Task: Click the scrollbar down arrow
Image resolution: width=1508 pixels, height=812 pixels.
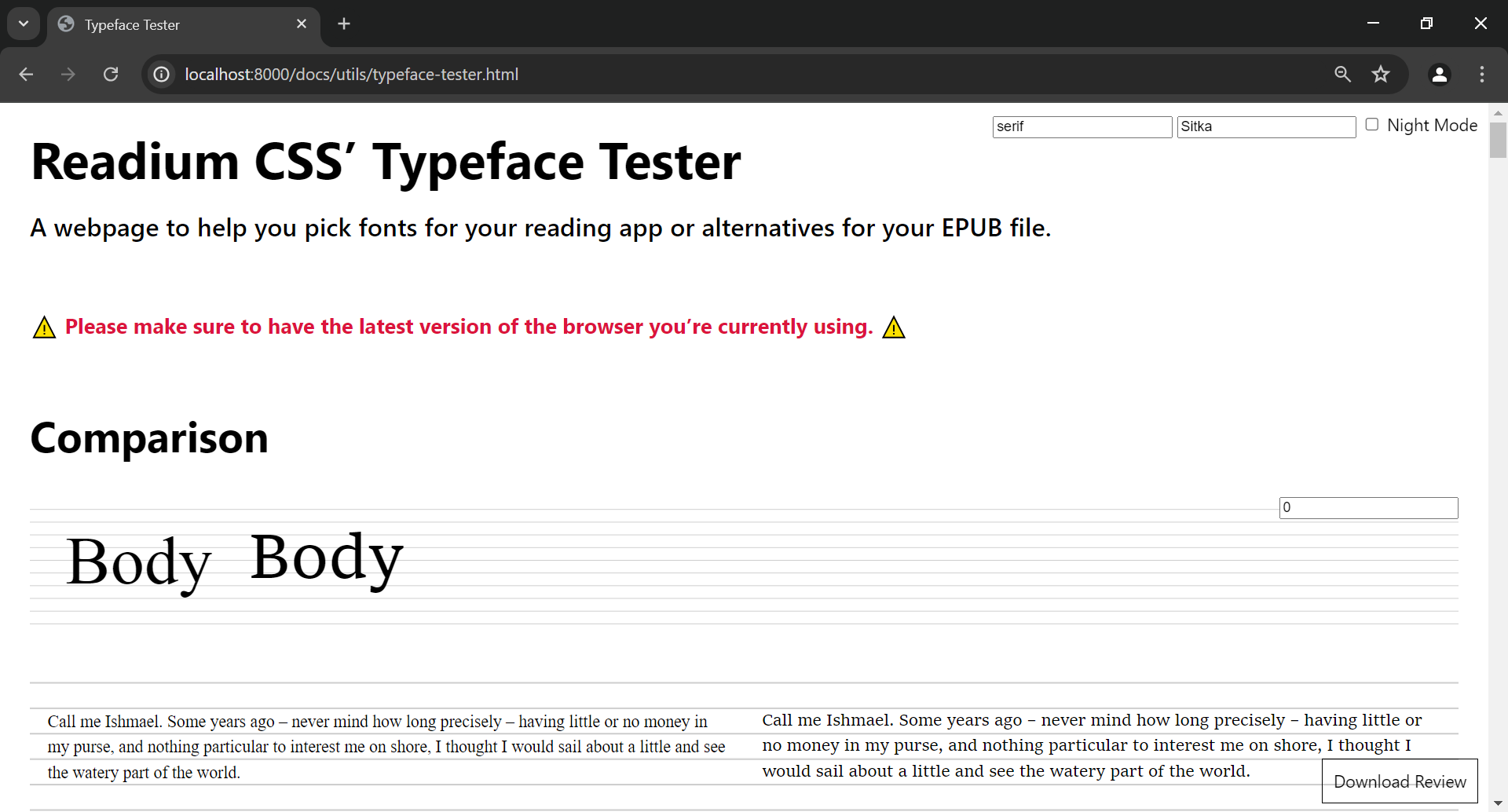Action: (1498, 803)
